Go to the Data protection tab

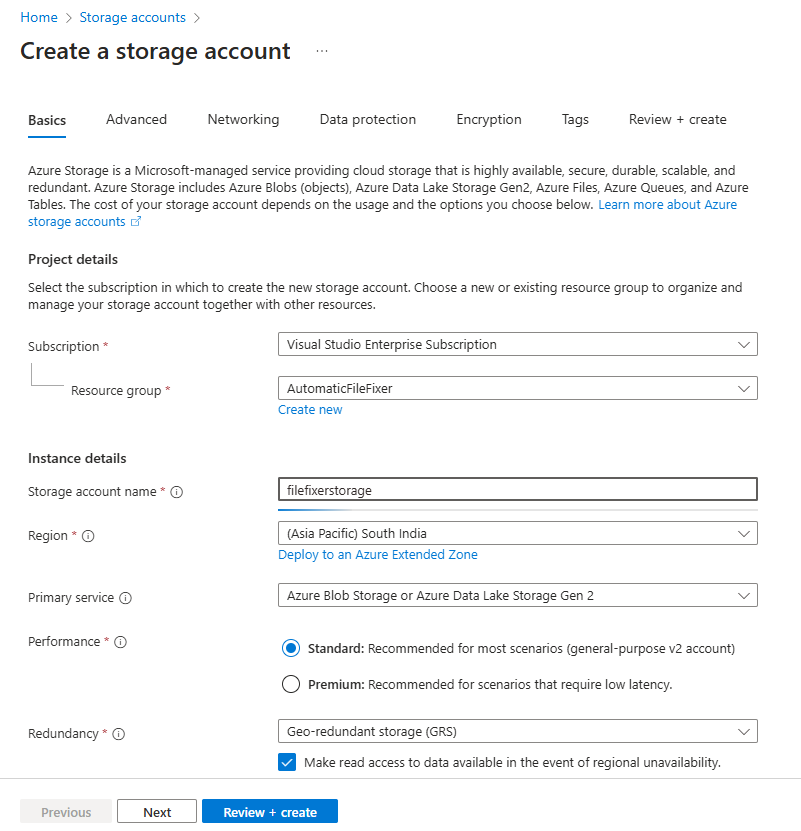[368, 119]
